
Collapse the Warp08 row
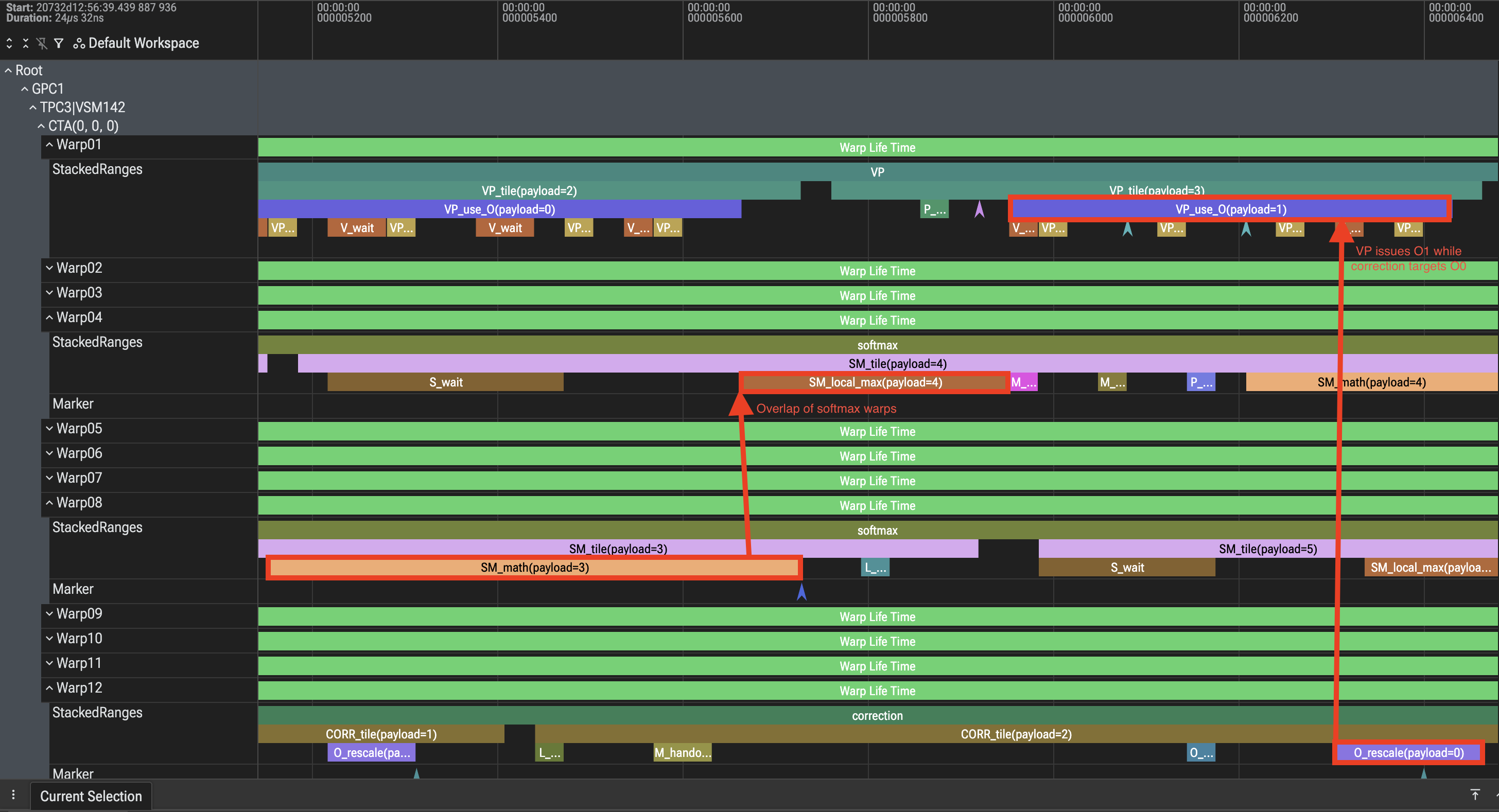click(x=49, y=503)
